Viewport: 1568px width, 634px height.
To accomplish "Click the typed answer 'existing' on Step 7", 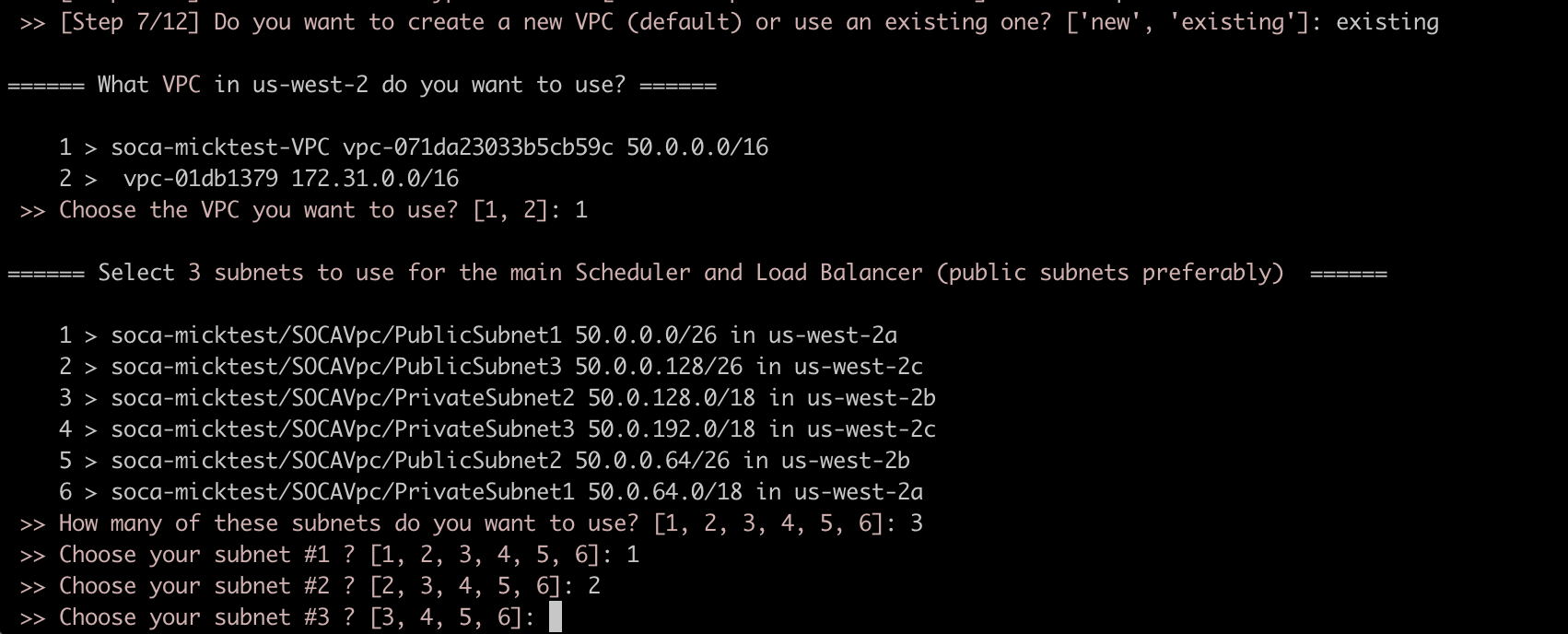I will pyautogui.click(x=1387, y=22).
